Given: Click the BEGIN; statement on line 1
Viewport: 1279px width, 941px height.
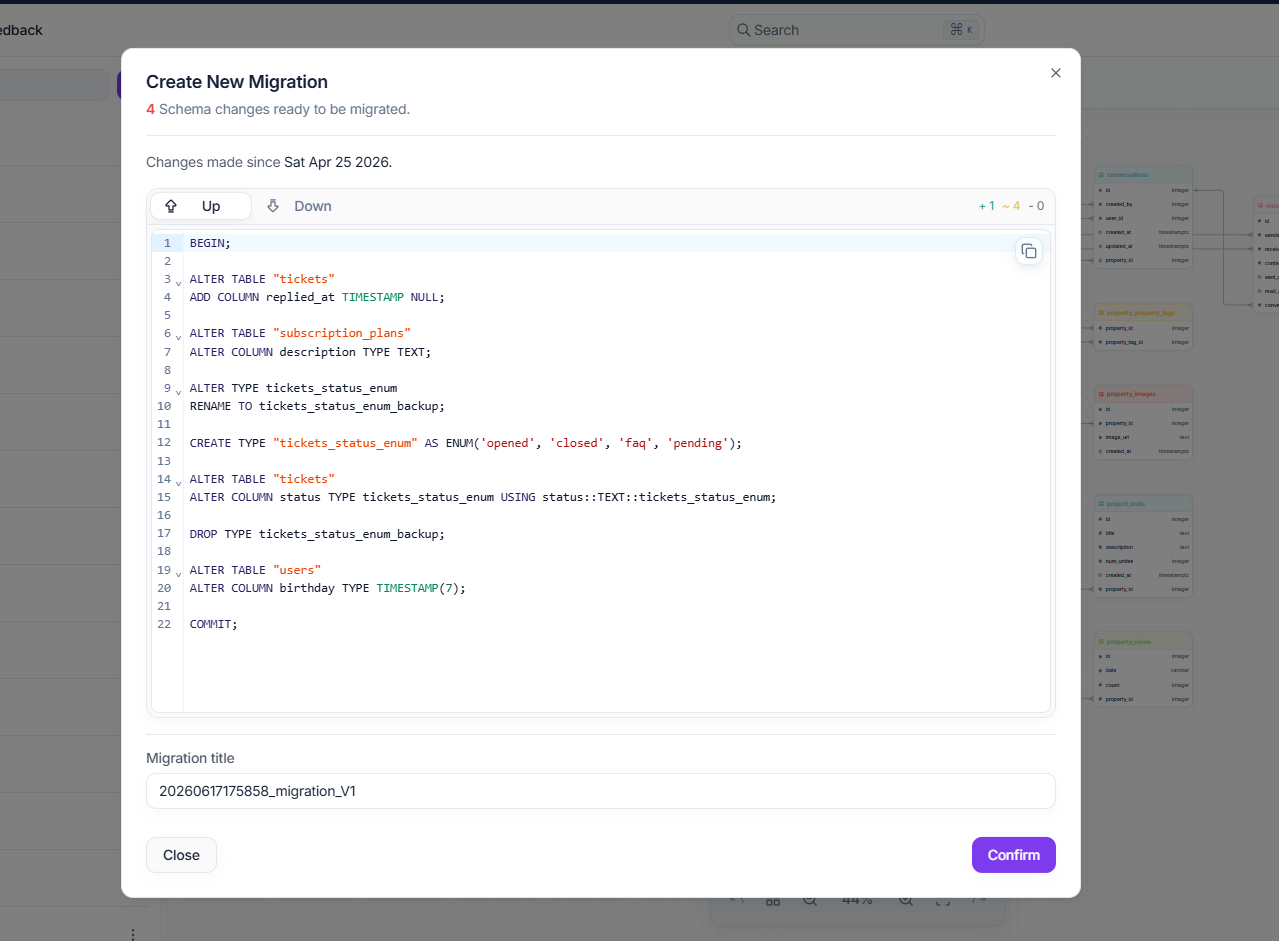Looking at the screenshot, I should [210, 243].
